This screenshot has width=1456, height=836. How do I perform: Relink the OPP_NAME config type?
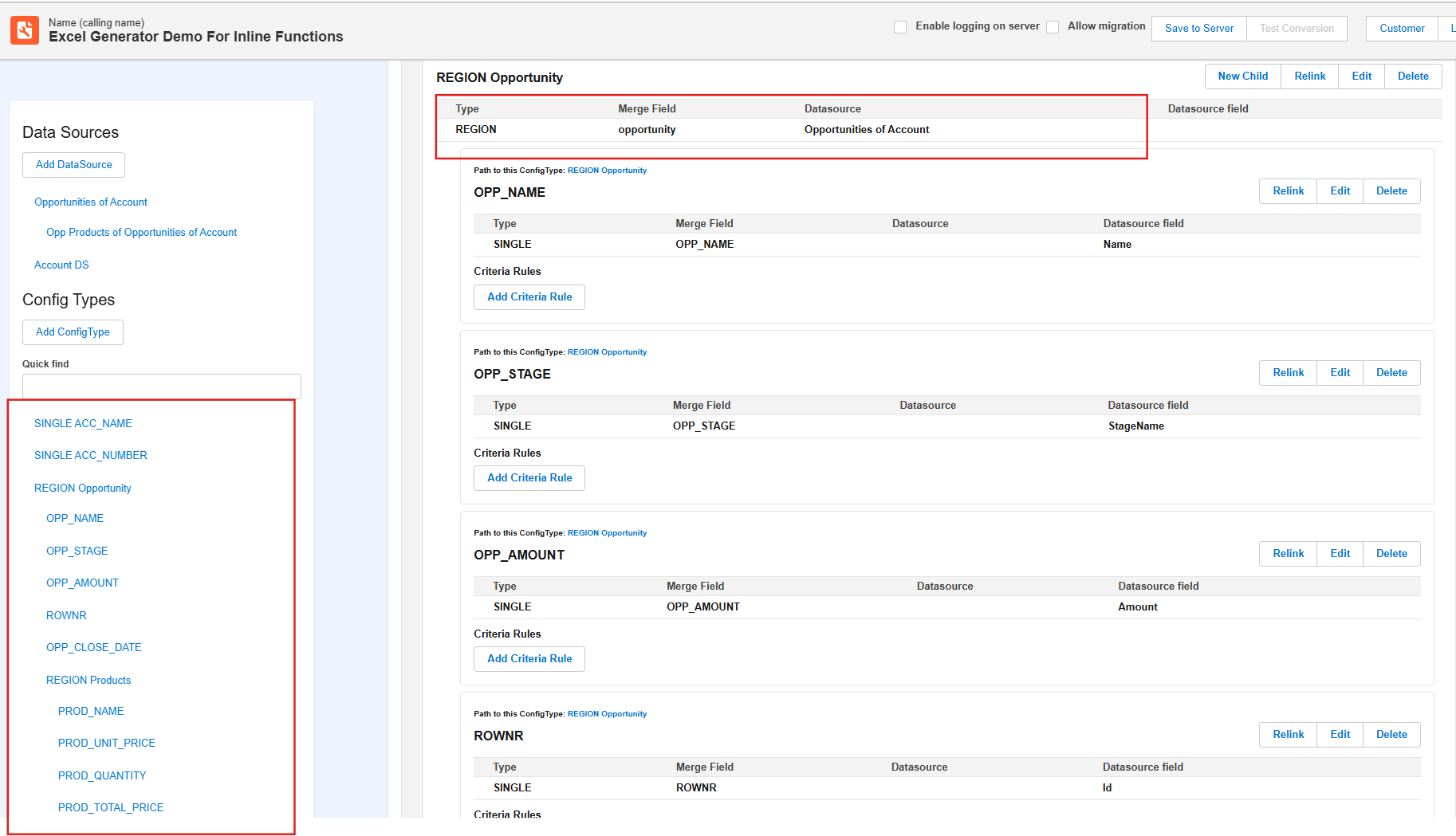[1288, 191]
